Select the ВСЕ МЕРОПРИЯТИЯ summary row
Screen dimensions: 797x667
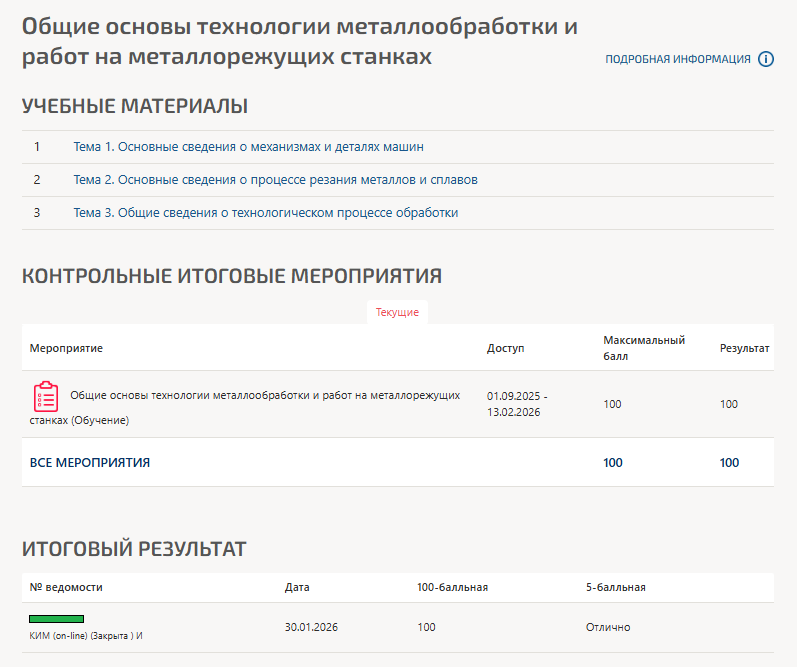(x=90, y=463)
